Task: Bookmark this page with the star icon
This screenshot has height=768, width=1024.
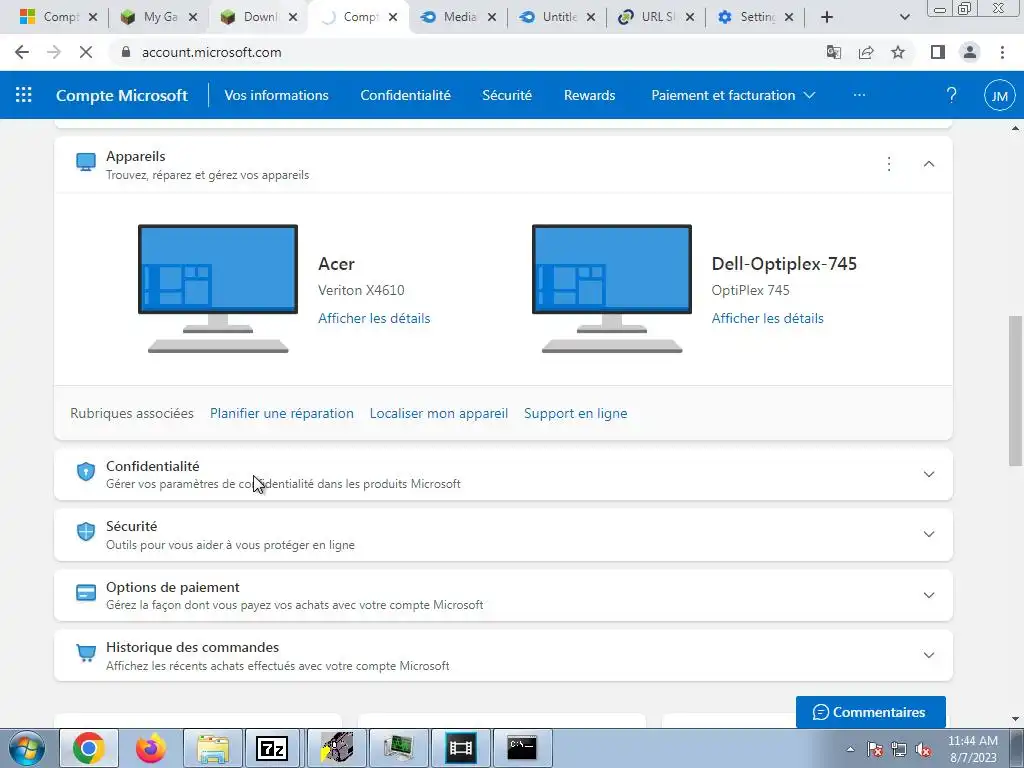Action: click(x=898, y=52)
